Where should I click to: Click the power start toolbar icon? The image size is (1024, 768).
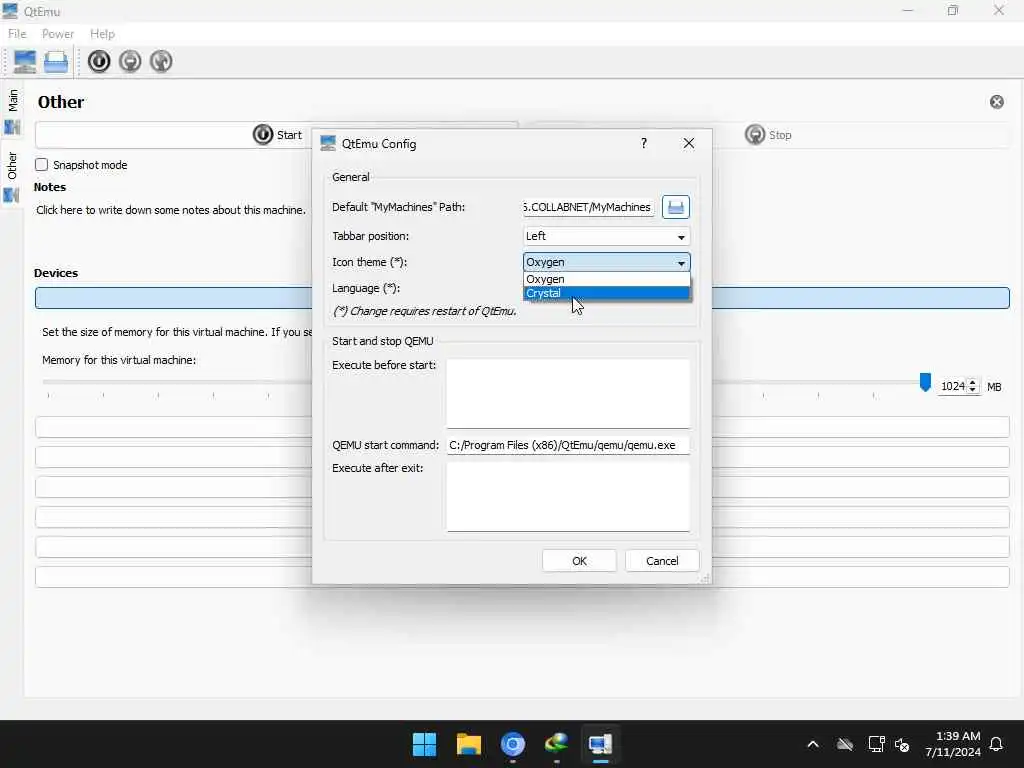[x=99, y=61]
